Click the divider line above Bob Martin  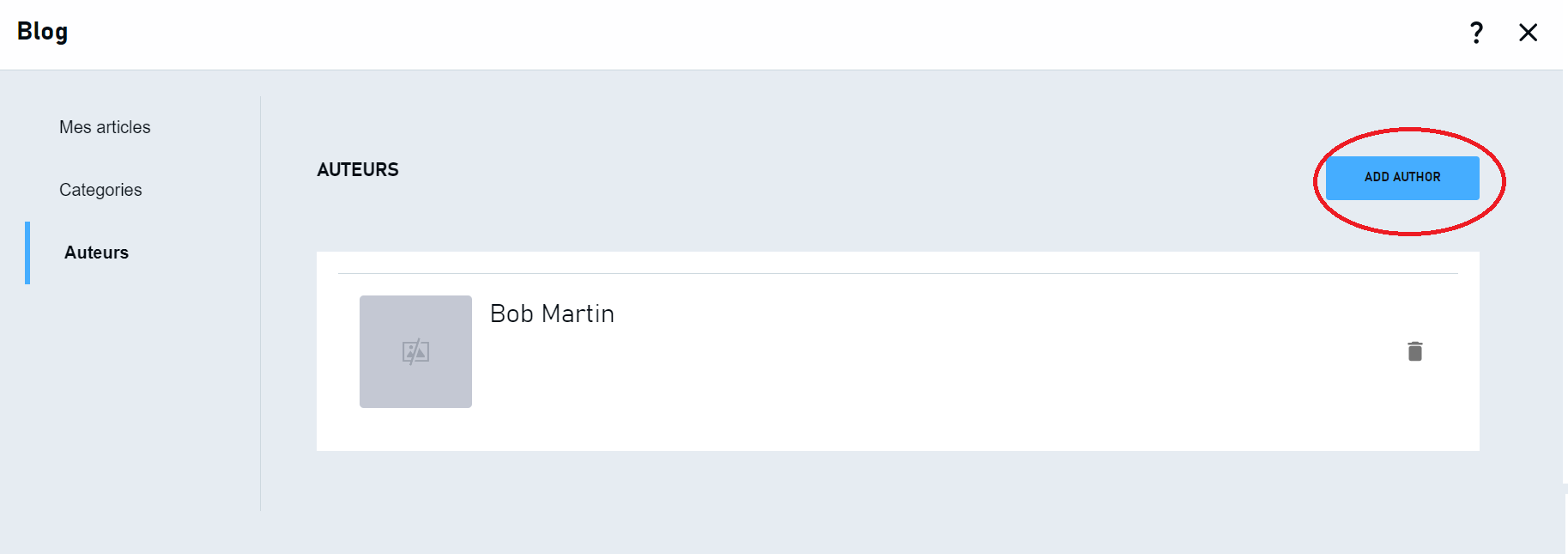coord(898,273)
